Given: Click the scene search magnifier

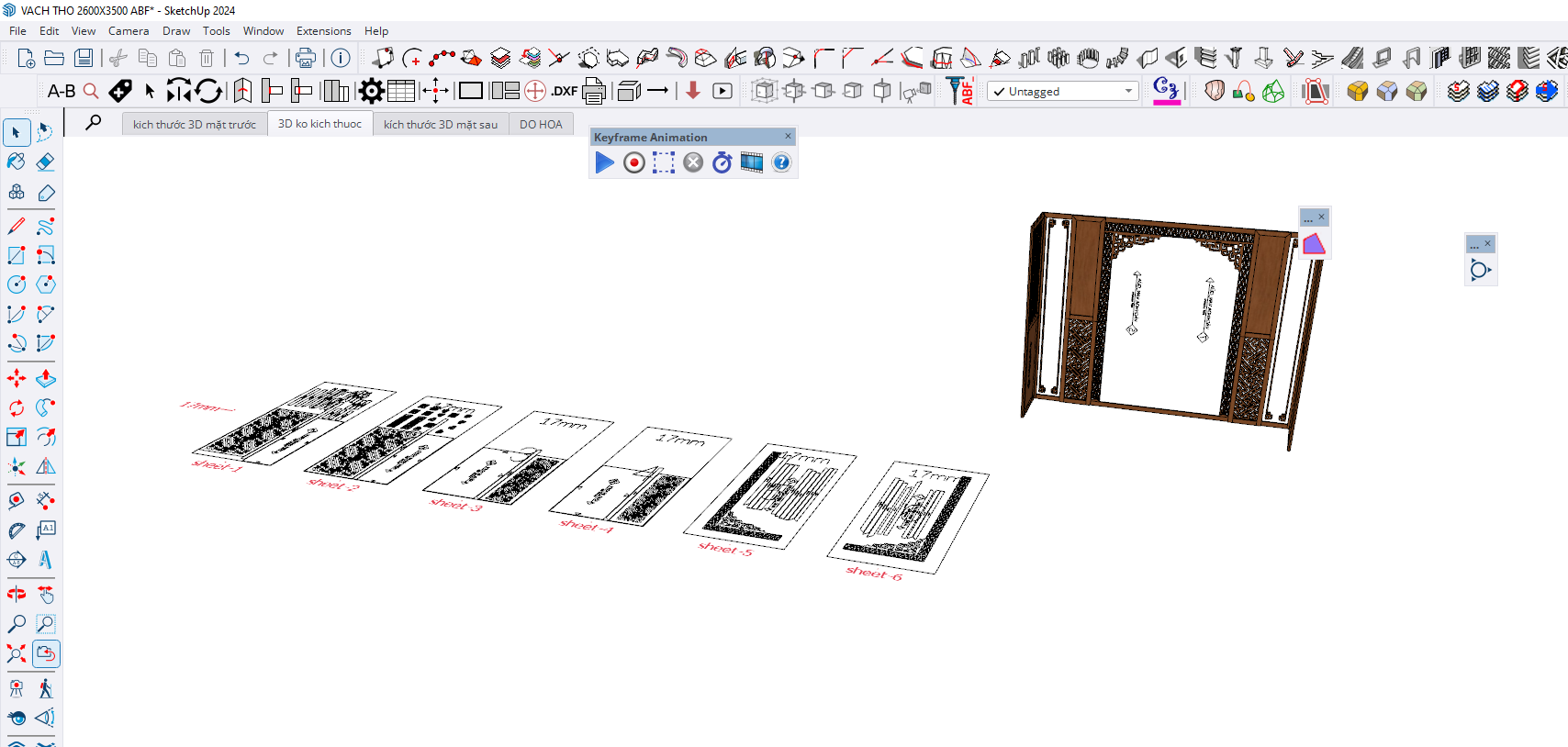Looking at the screenshot, I should (x=93, y=123).
